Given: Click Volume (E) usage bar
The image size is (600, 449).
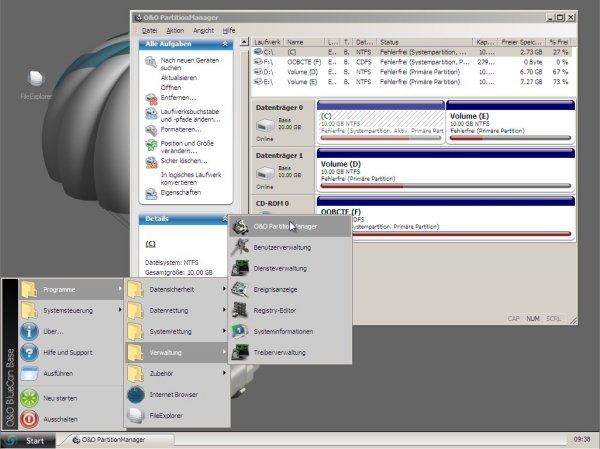Looking at the screenshot, I should (510, 138).
